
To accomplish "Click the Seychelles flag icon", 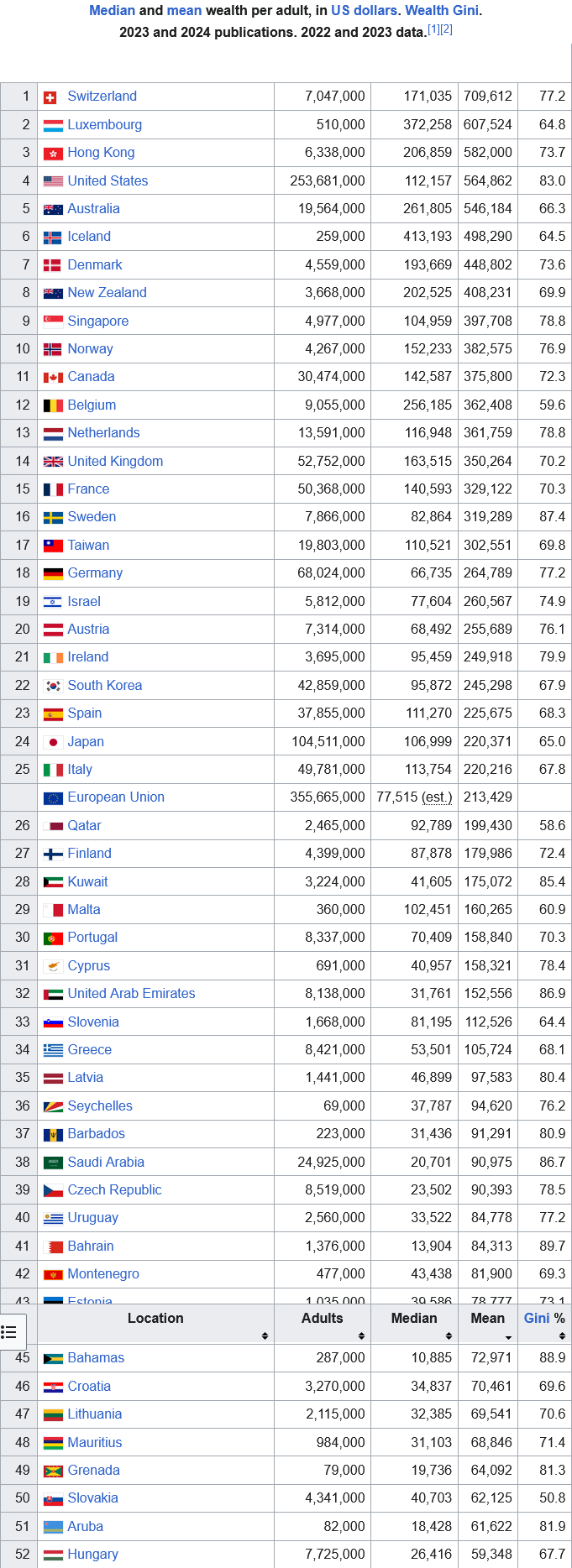I will 53,1106.
